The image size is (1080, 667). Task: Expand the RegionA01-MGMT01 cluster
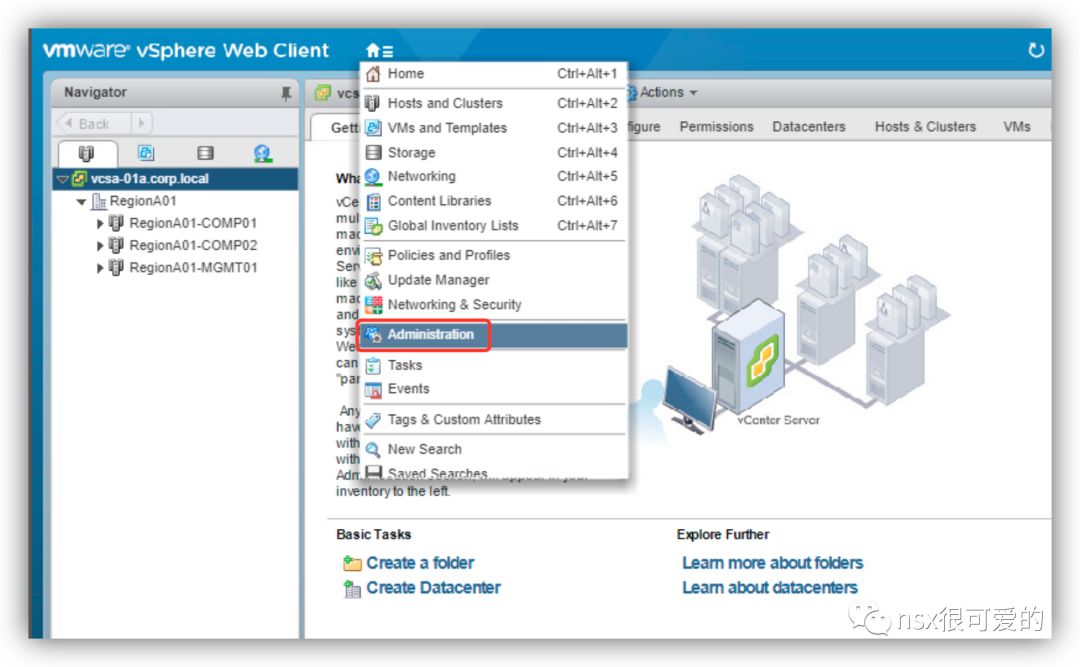[x=100, y=268]
